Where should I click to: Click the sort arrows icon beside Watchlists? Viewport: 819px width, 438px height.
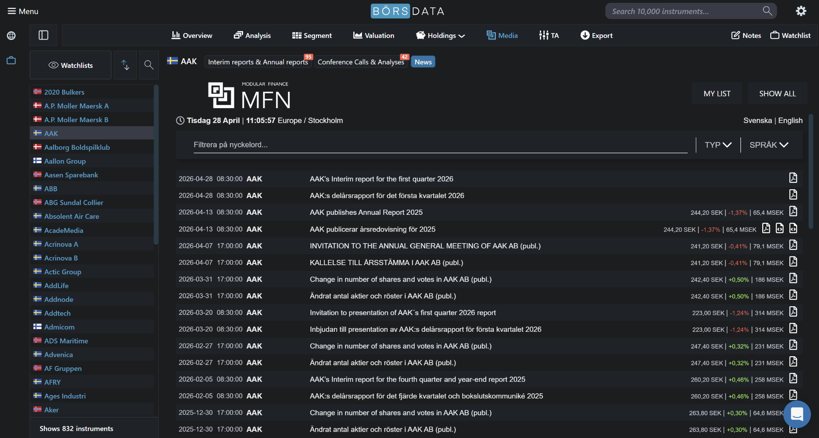pos(125,65)
